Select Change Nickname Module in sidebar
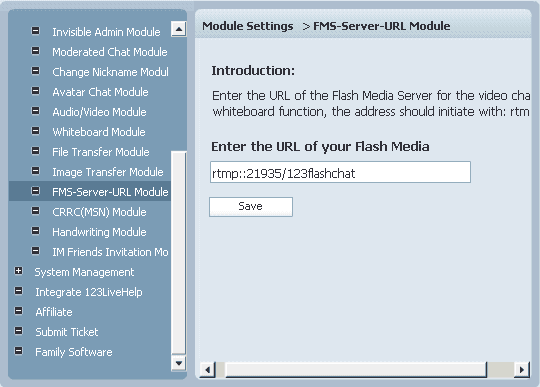 click(x=110, y=72)
